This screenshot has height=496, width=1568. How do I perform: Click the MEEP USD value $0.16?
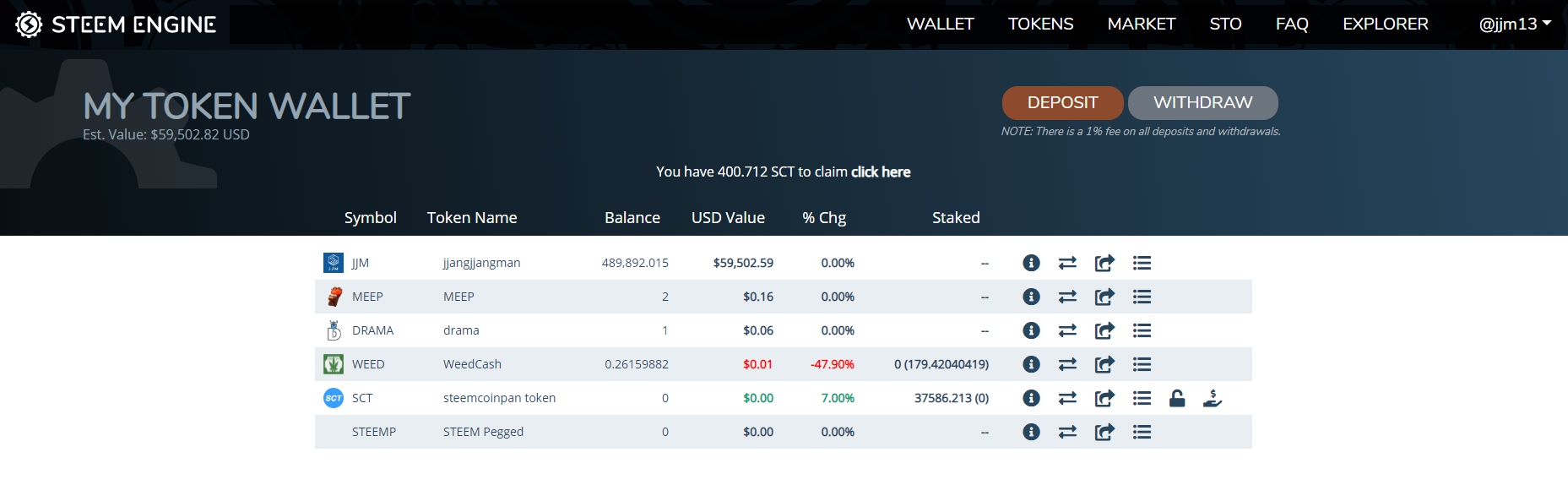pyautogui.click(x=758, y=297)
